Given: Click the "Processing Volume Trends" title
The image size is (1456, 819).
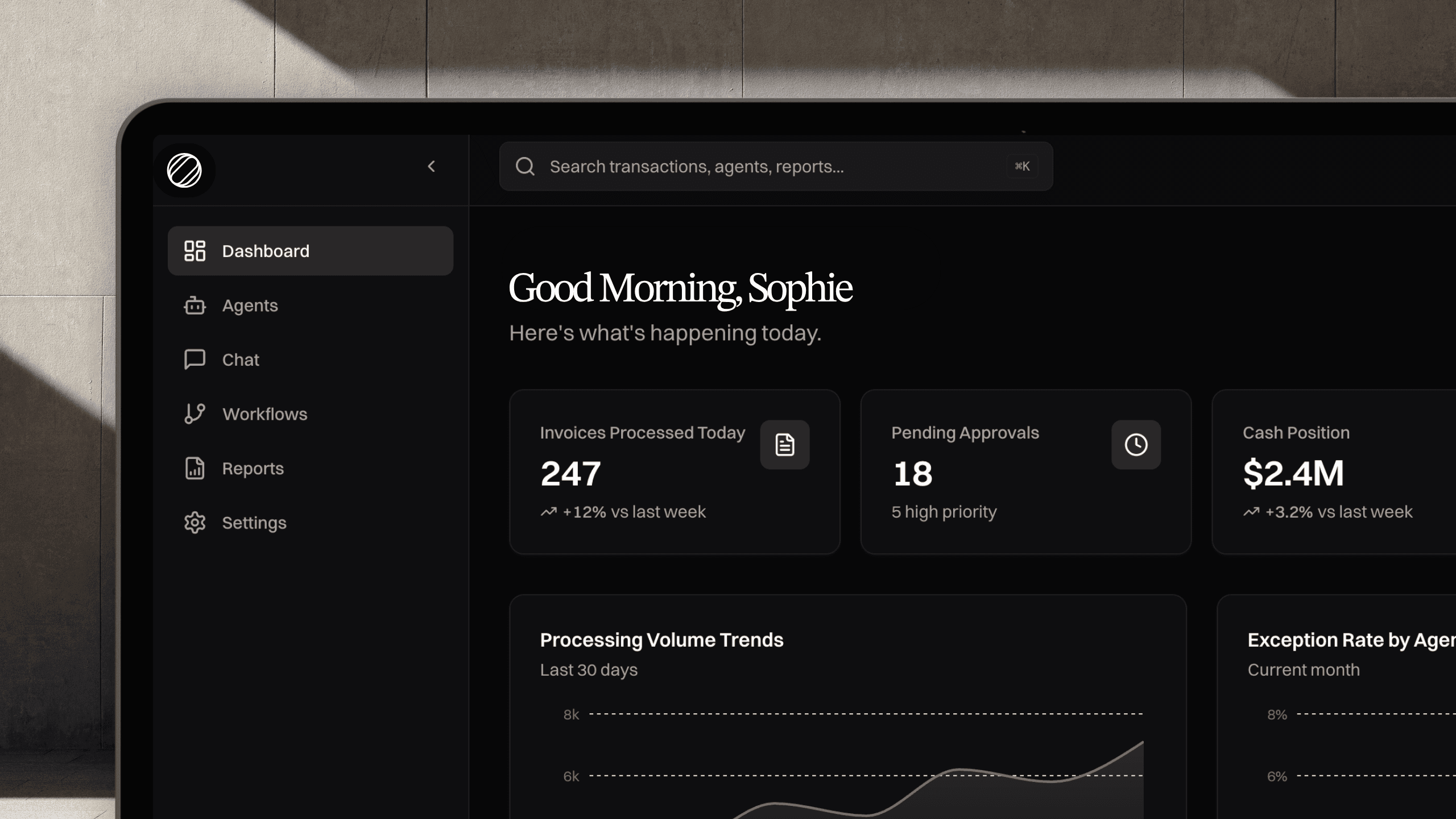Looking at the screenshot, I should (662, 640).
